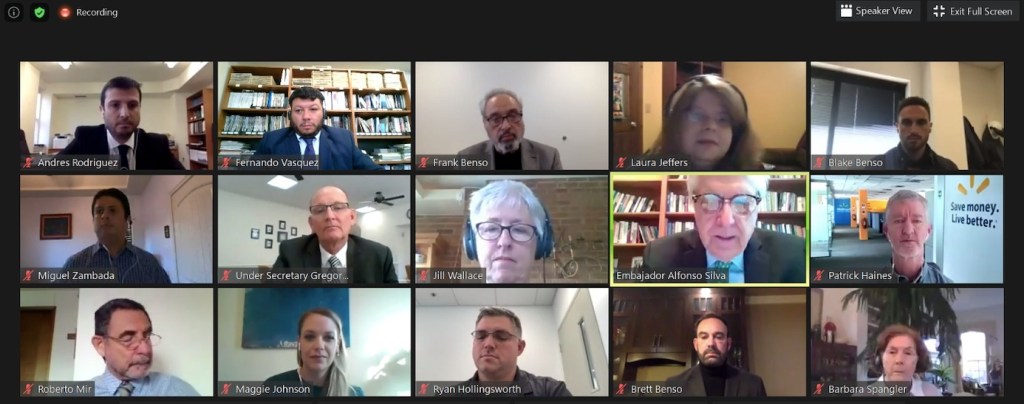Select Maggie Johnson's video tile
Screen dimensions: 1024x404
point(314,342)
